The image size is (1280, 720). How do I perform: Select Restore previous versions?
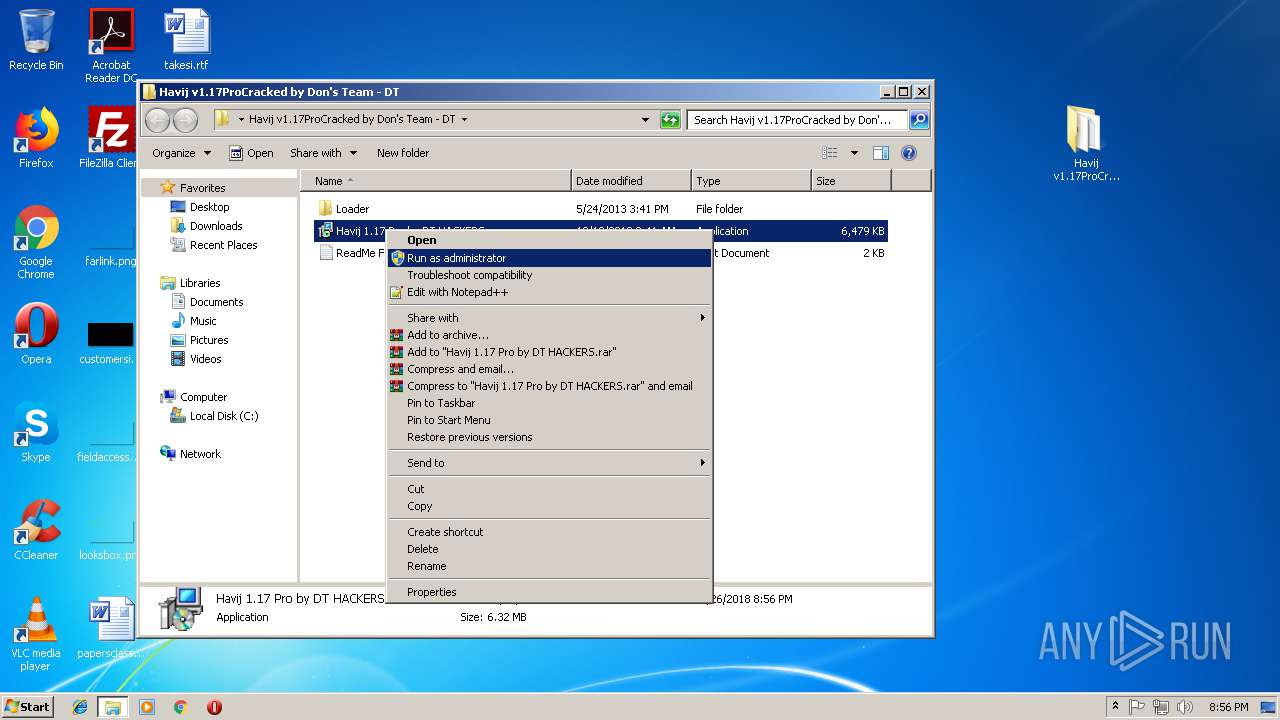click(x=549, y=437)
